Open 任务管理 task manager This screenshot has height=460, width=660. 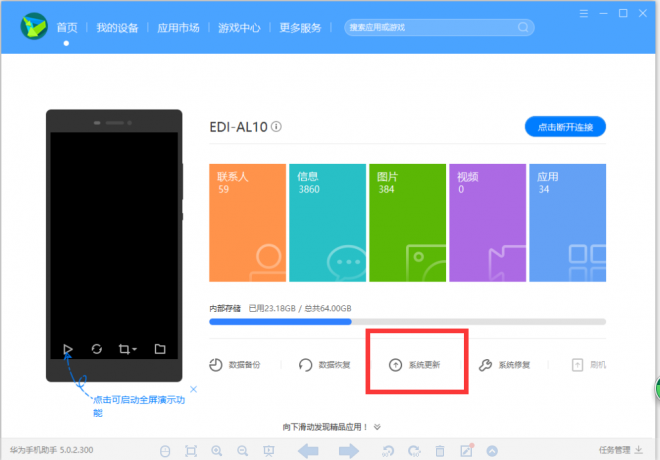(x=621, y=450)
